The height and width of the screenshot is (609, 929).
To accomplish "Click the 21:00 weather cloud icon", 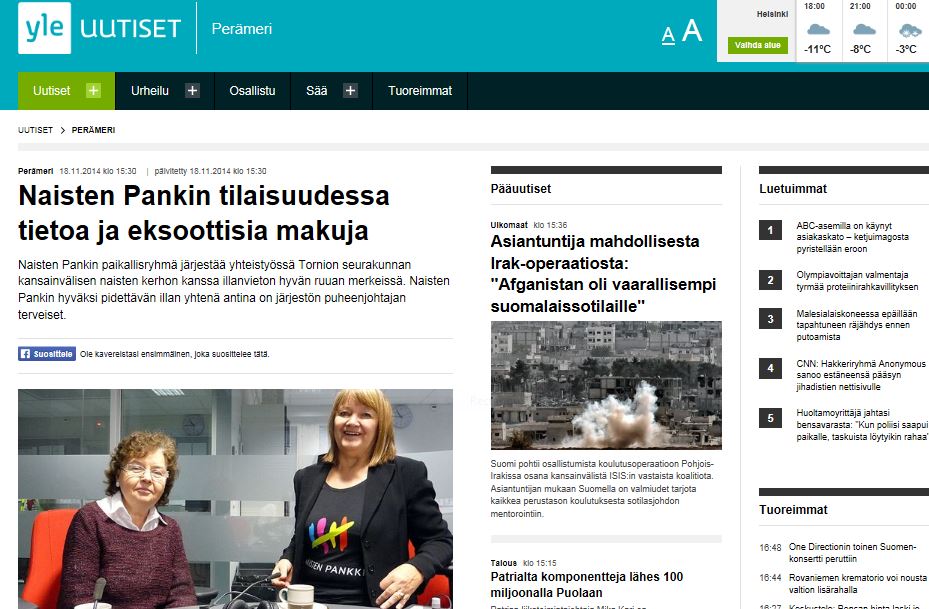I will pyautogui.click(x=863, y=29).
